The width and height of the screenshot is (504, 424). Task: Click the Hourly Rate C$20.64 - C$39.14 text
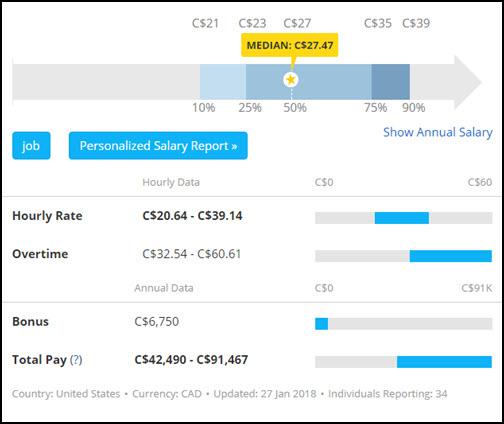pos(192,216)
